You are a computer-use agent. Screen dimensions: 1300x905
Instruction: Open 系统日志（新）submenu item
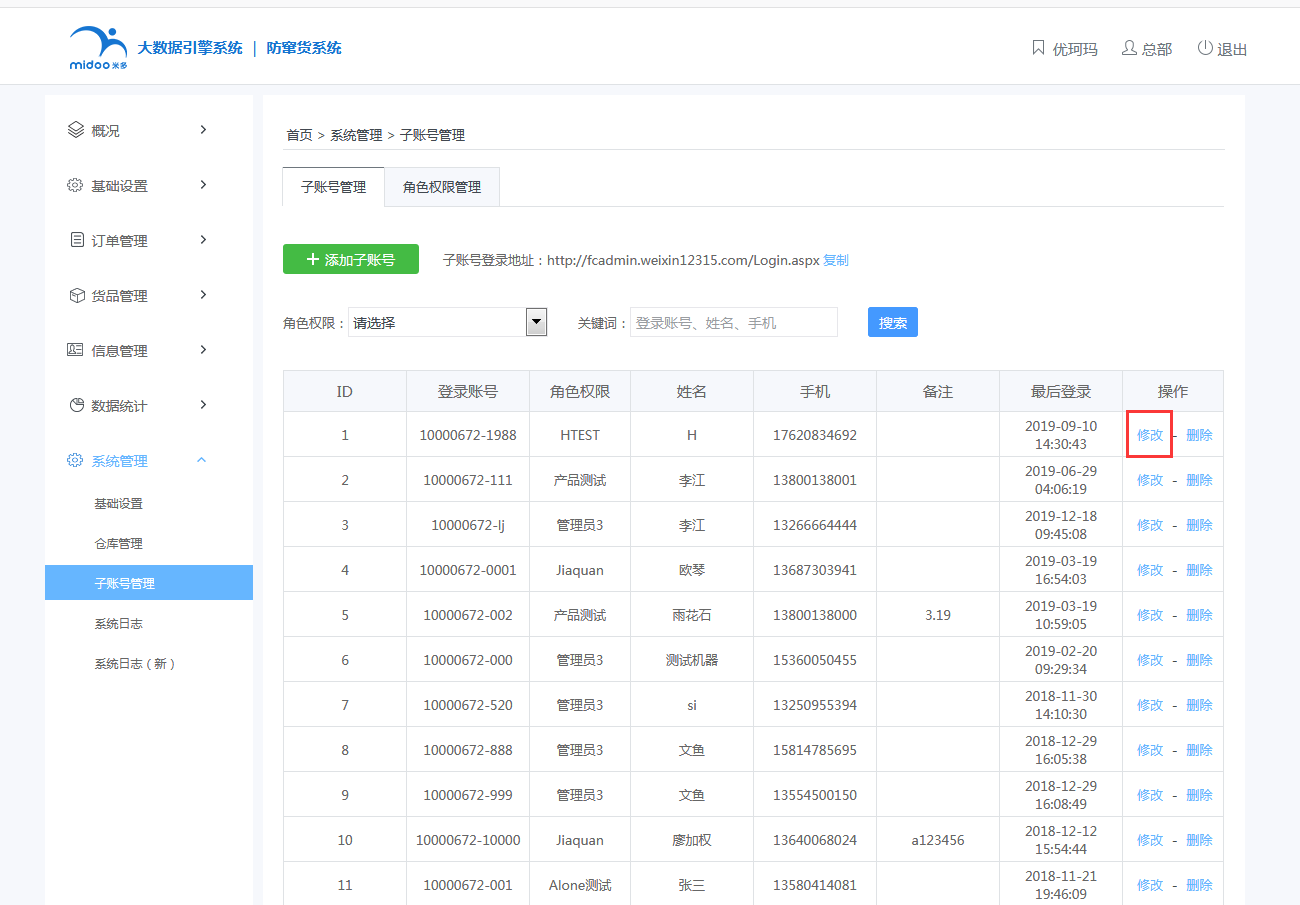(136, 664)
